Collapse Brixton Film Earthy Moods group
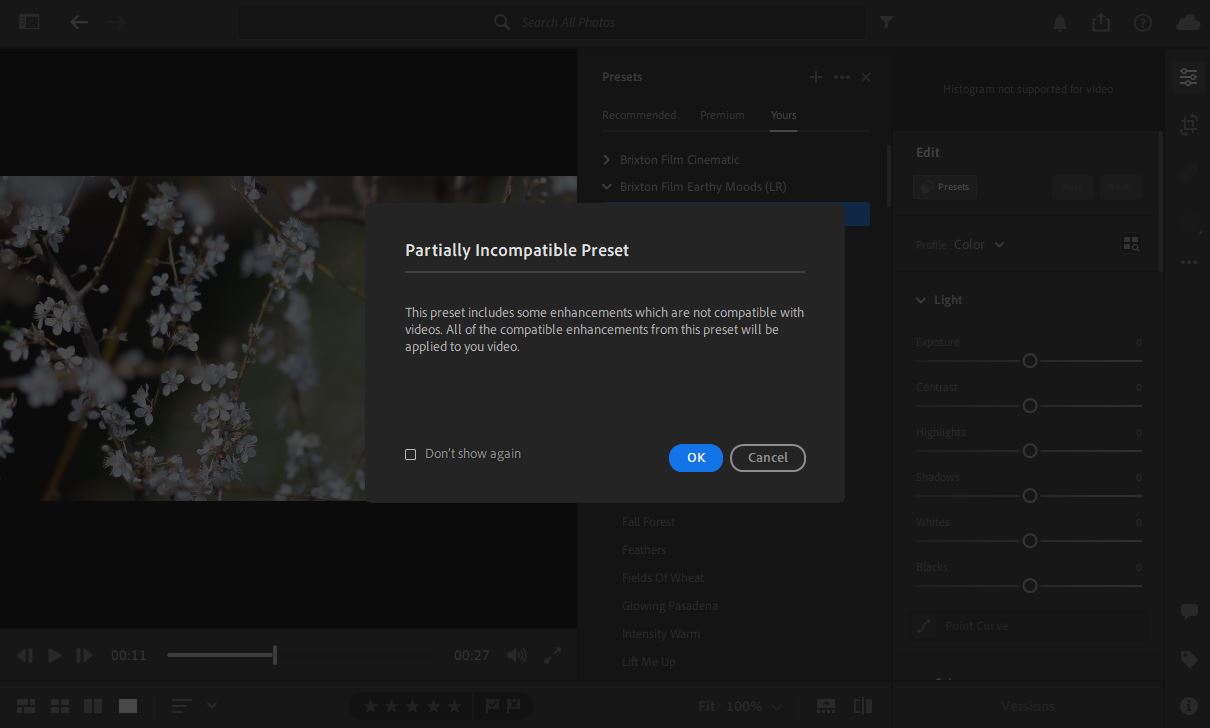Screen dimensions: 1210x728 pos(607,187)
